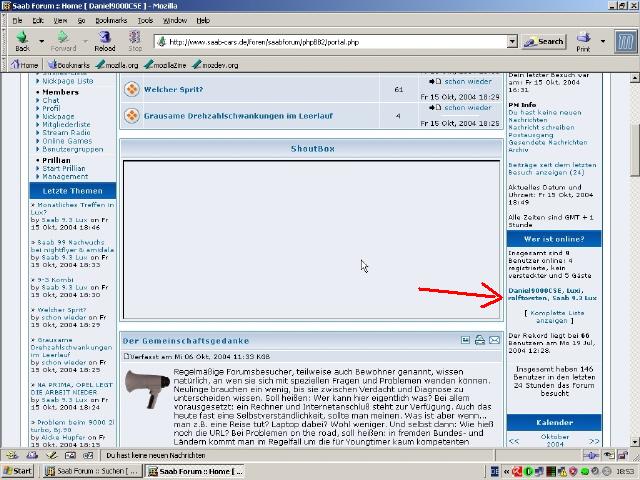Collapse the personal toolbar using its grippy

(4, 64)
